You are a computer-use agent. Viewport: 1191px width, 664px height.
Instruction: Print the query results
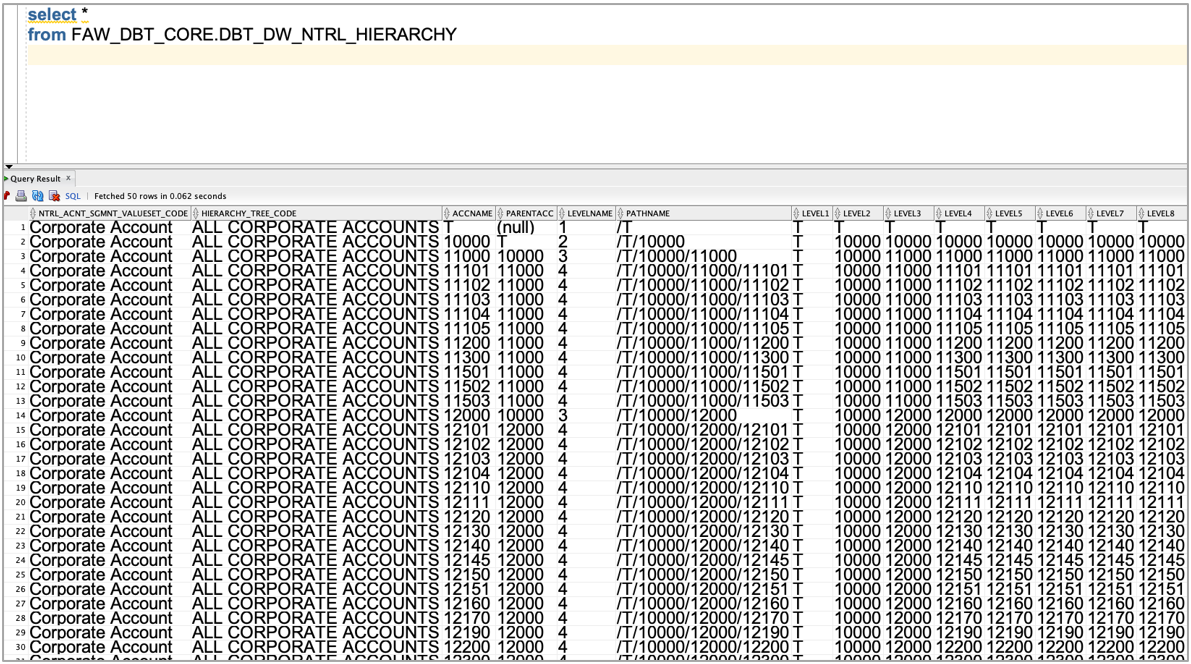23,196
